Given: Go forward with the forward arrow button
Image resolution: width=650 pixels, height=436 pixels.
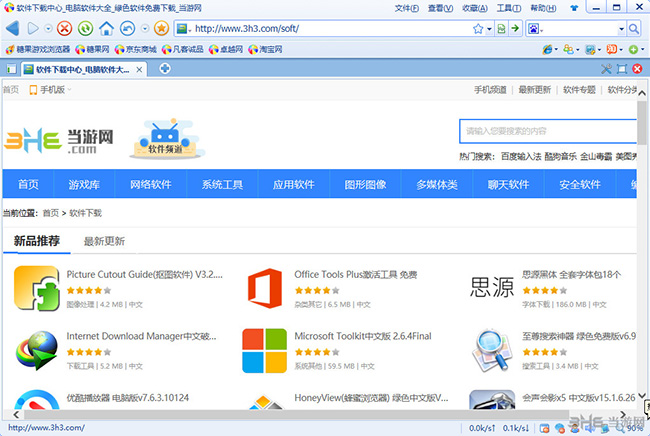Looking at the screenshot, I should (33, 28).
